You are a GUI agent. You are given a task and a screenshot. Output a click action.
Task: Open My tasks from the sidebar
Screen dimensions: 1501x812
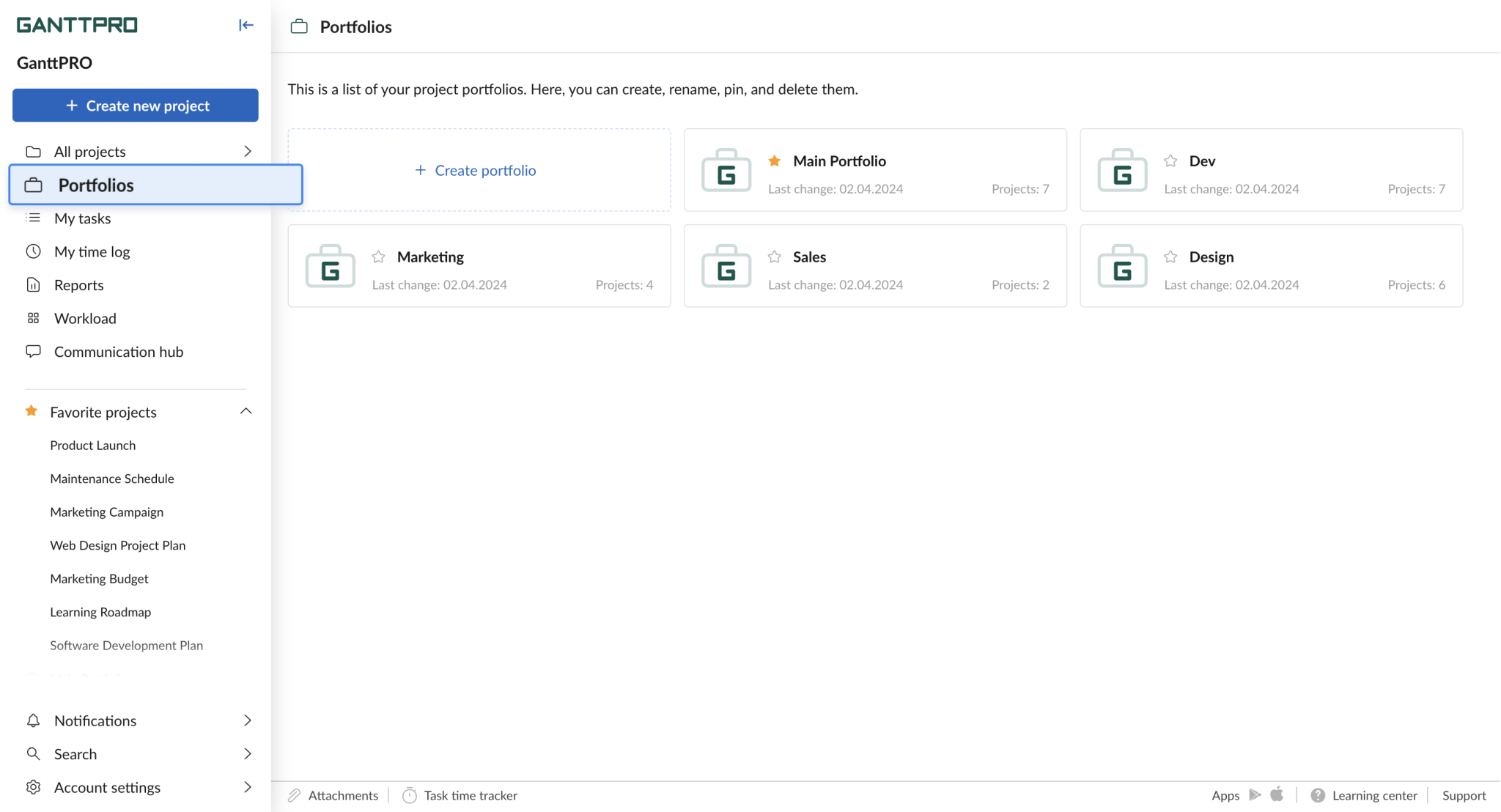pyautogui.click(x=82, y=218)
